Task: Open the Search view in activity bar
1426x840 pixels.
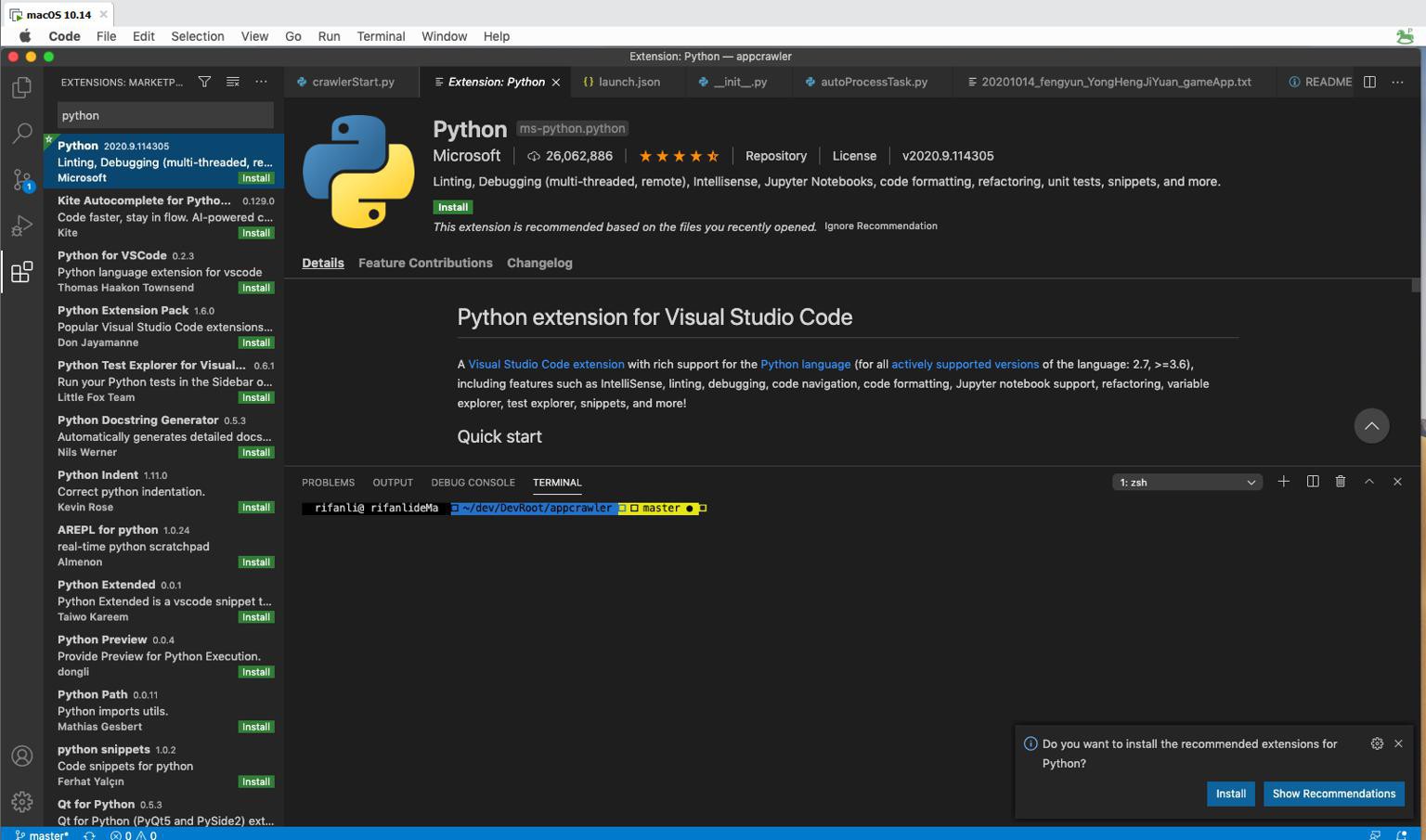Action: (x=21, y=133)
